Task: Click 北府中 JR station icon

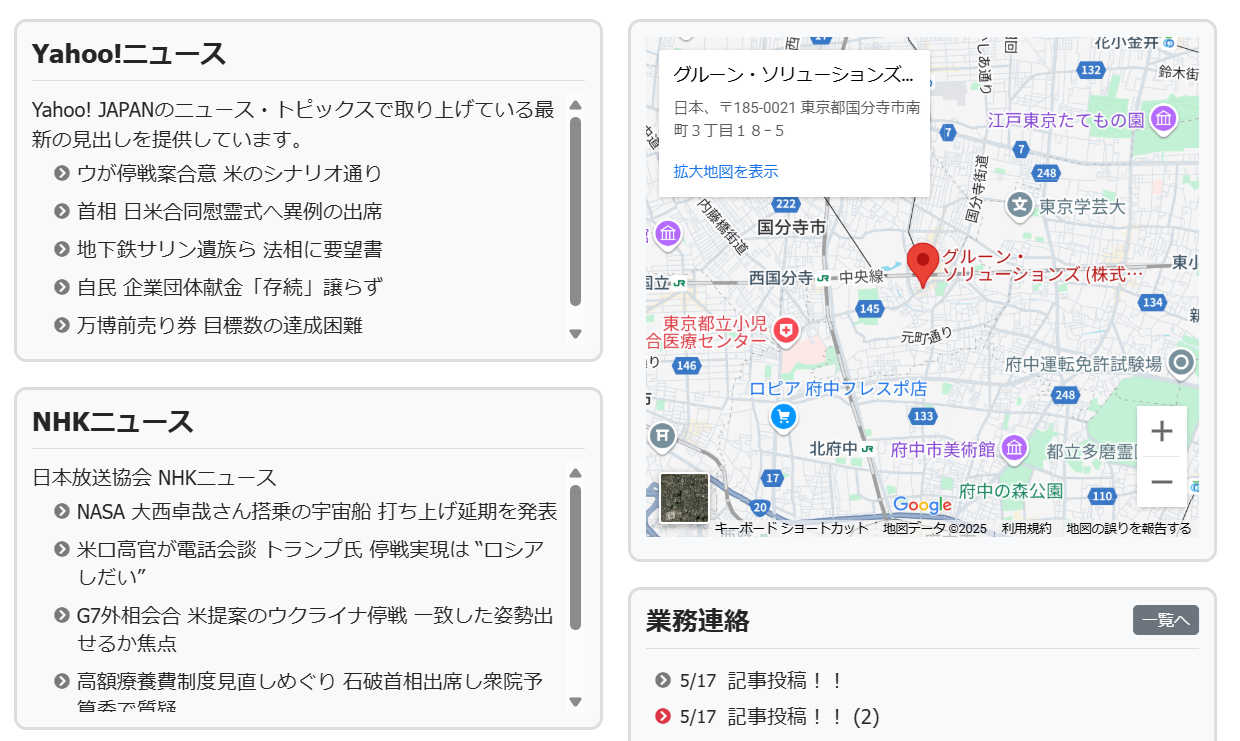Action: click(867, 449)
